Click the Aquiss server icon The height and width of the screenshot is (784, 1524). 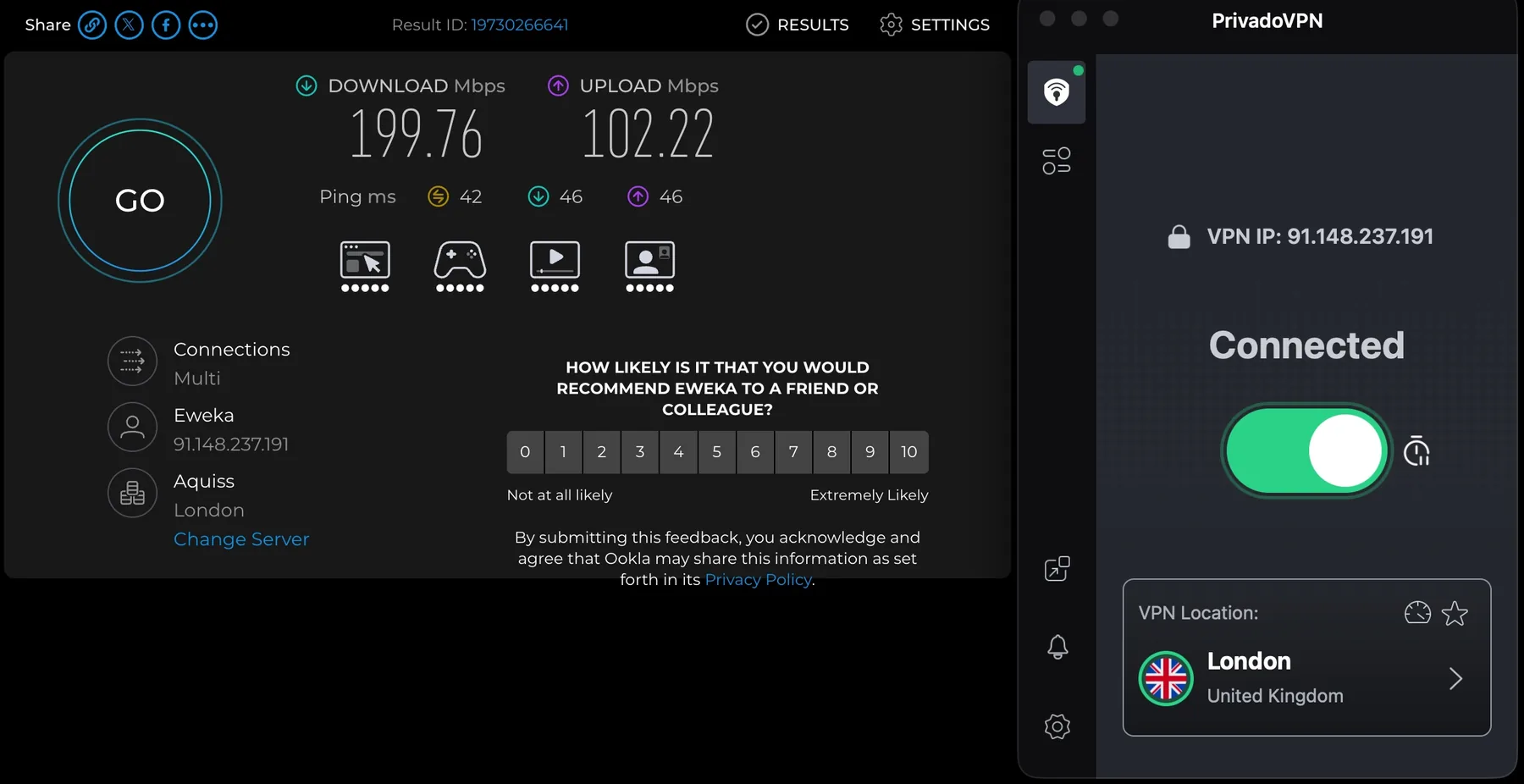pyautogui.click(x=132, y=493)
